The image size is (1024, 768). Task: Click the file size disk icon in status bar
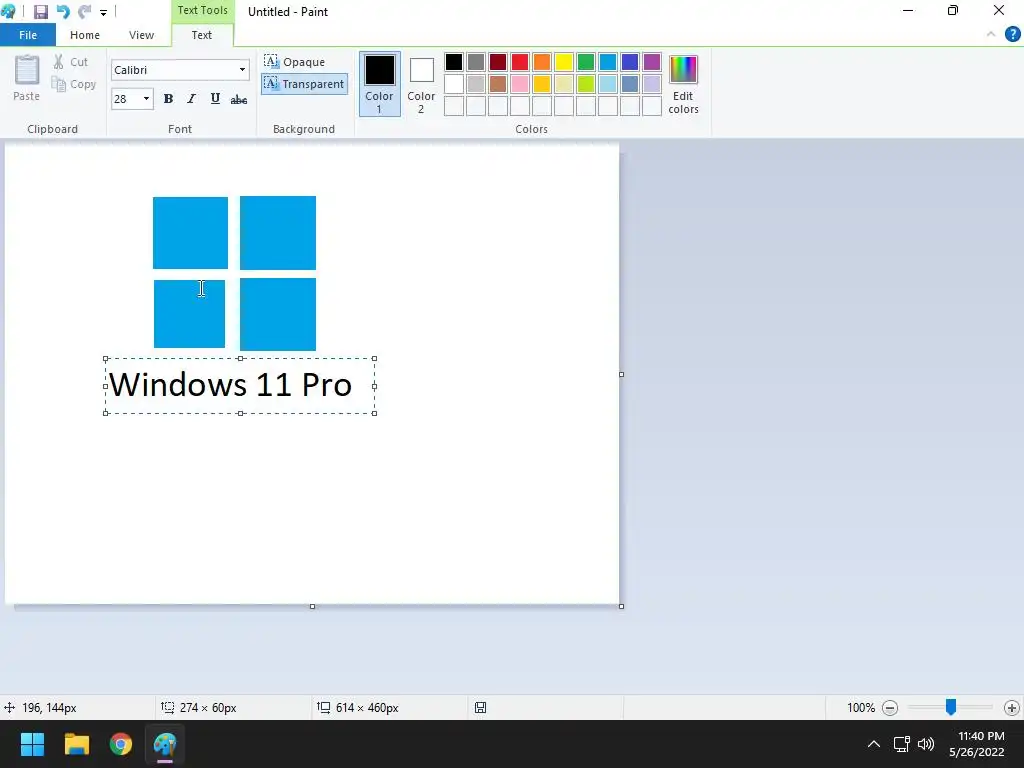(480, 707)
